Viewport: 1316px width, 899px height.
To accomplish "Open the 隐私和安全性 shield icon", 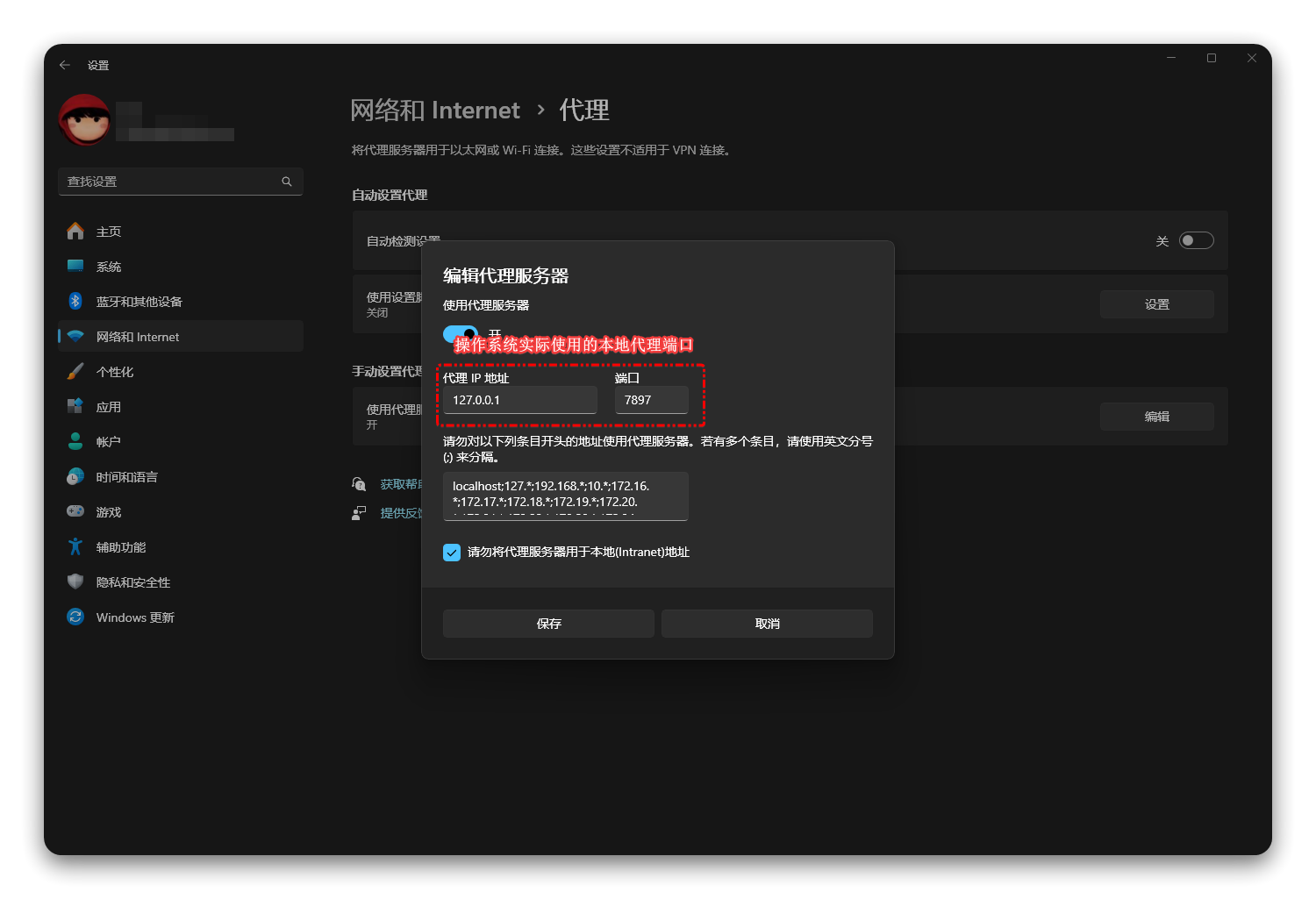I will (75, 581).
